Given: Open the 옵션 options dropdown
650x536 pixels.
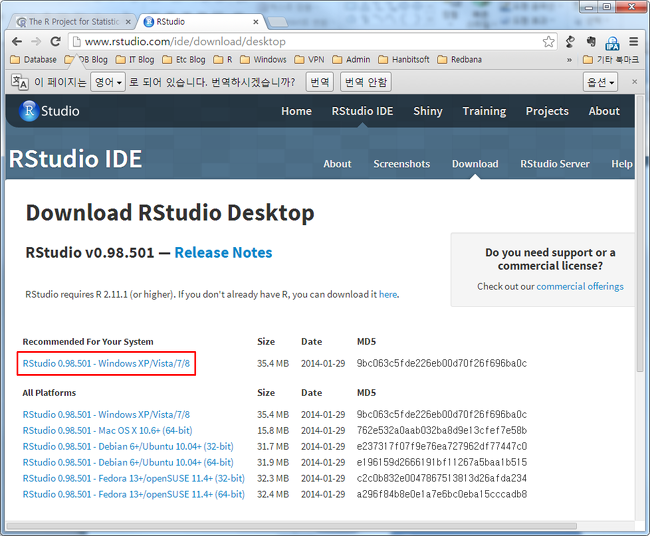Looking at the screenshot, I should point(600,82).
